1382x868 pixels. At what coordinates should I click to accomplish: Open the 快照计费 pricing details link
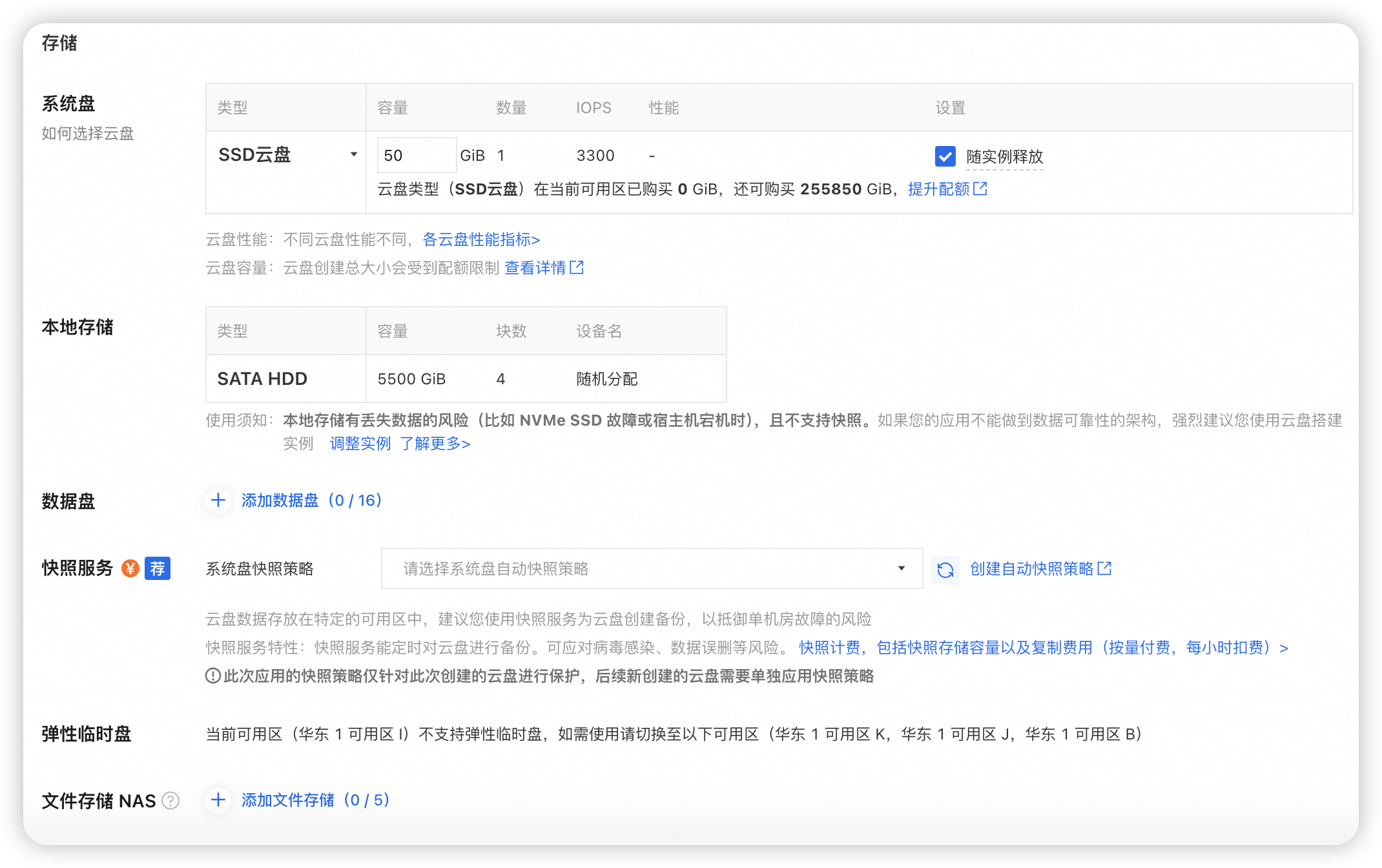(829, 648)
